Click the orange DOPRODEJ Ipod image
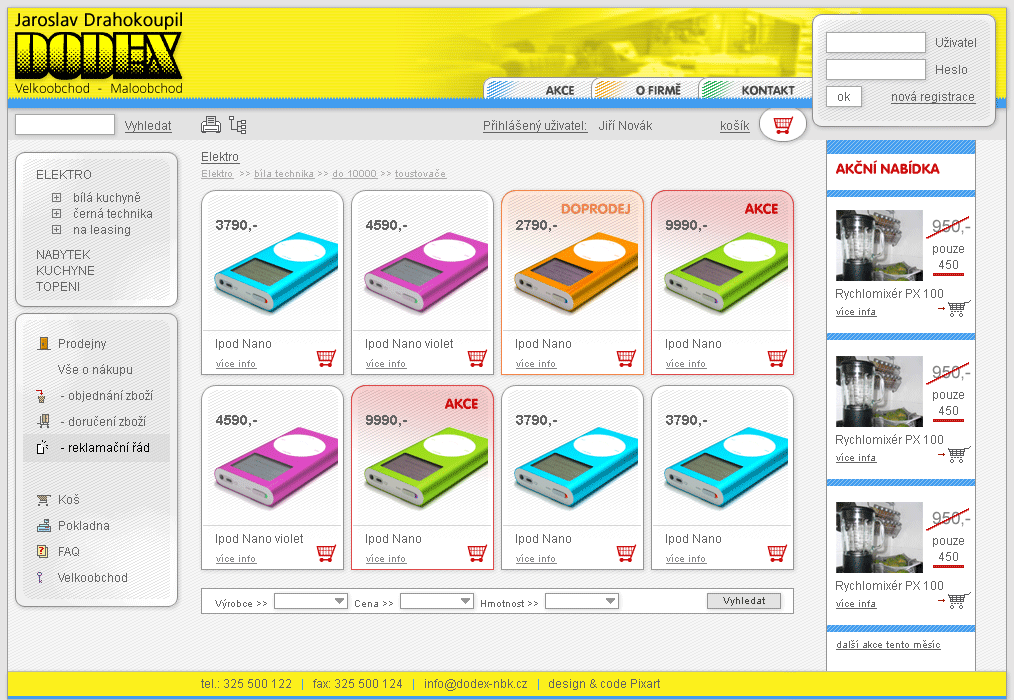The width and height of the screenshot is (1014, 700). [576, 274]
